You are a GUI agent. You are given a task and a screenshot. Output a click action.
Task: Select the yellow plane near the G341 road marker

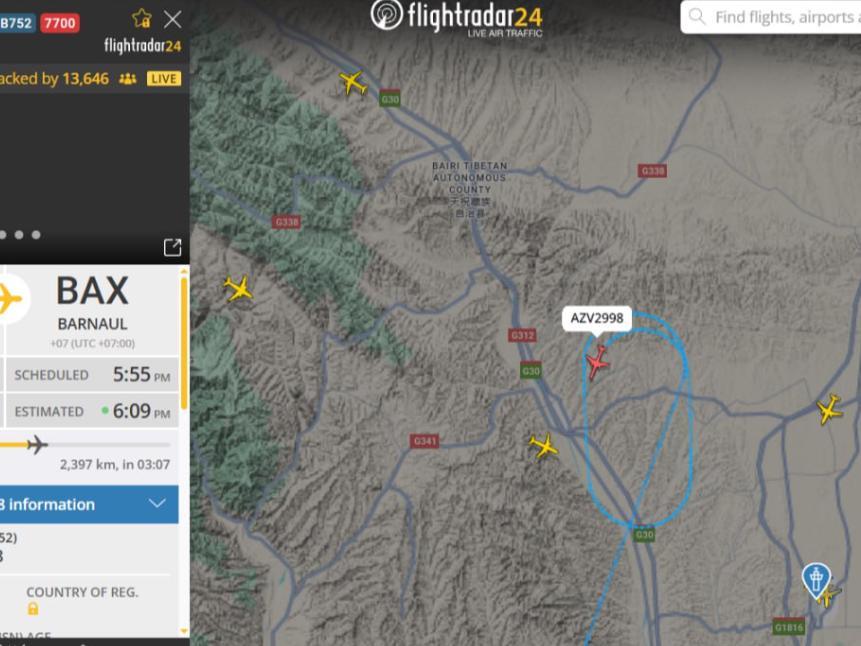tap(544, 446)
